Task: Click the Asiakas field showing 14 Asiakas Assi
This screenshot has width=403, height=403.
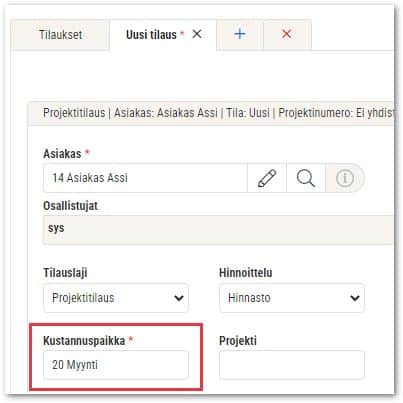Action: [145, 178]
